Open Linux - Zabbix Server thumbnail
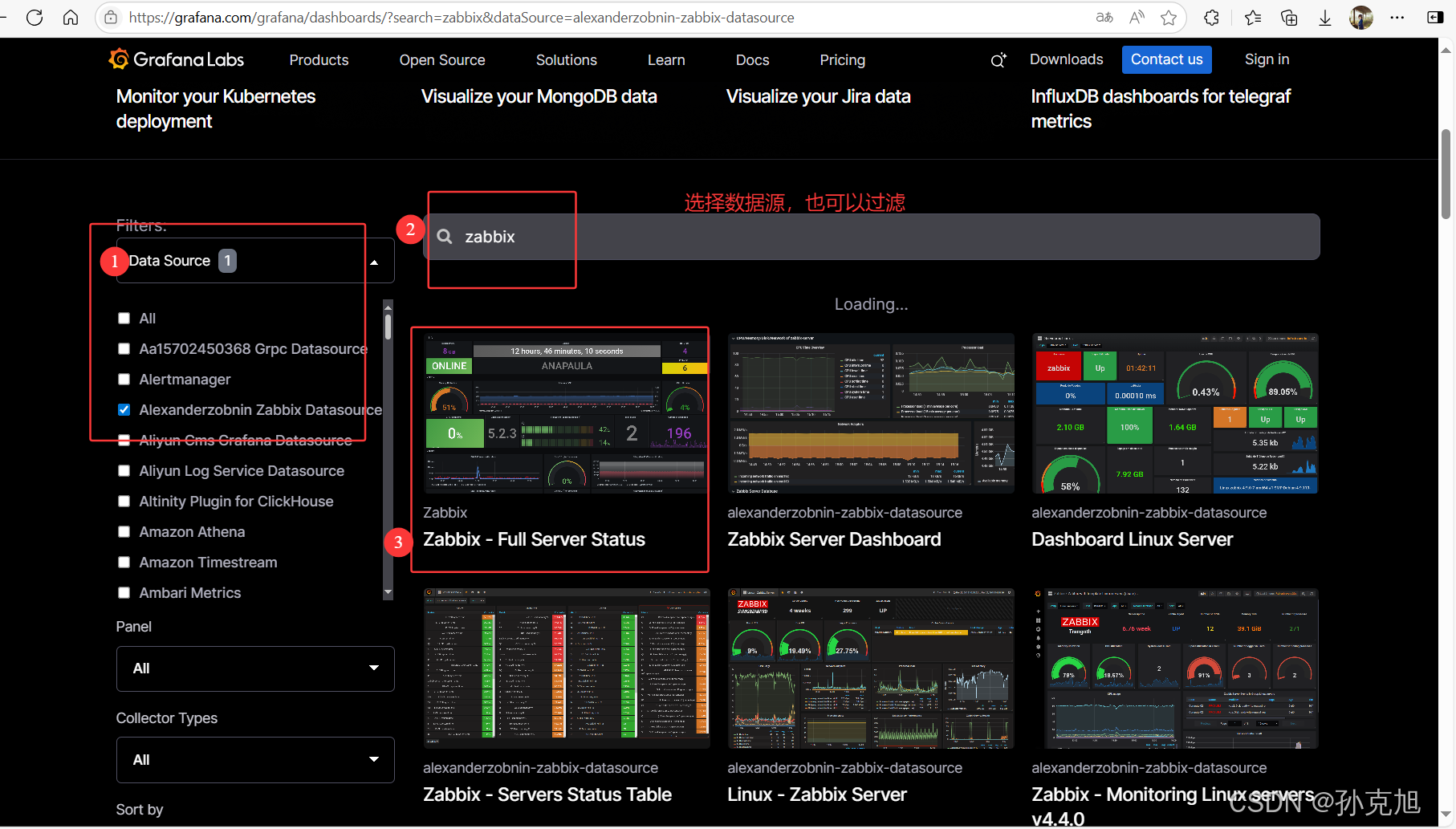The image size is (1456, 829). click(871, 668)
